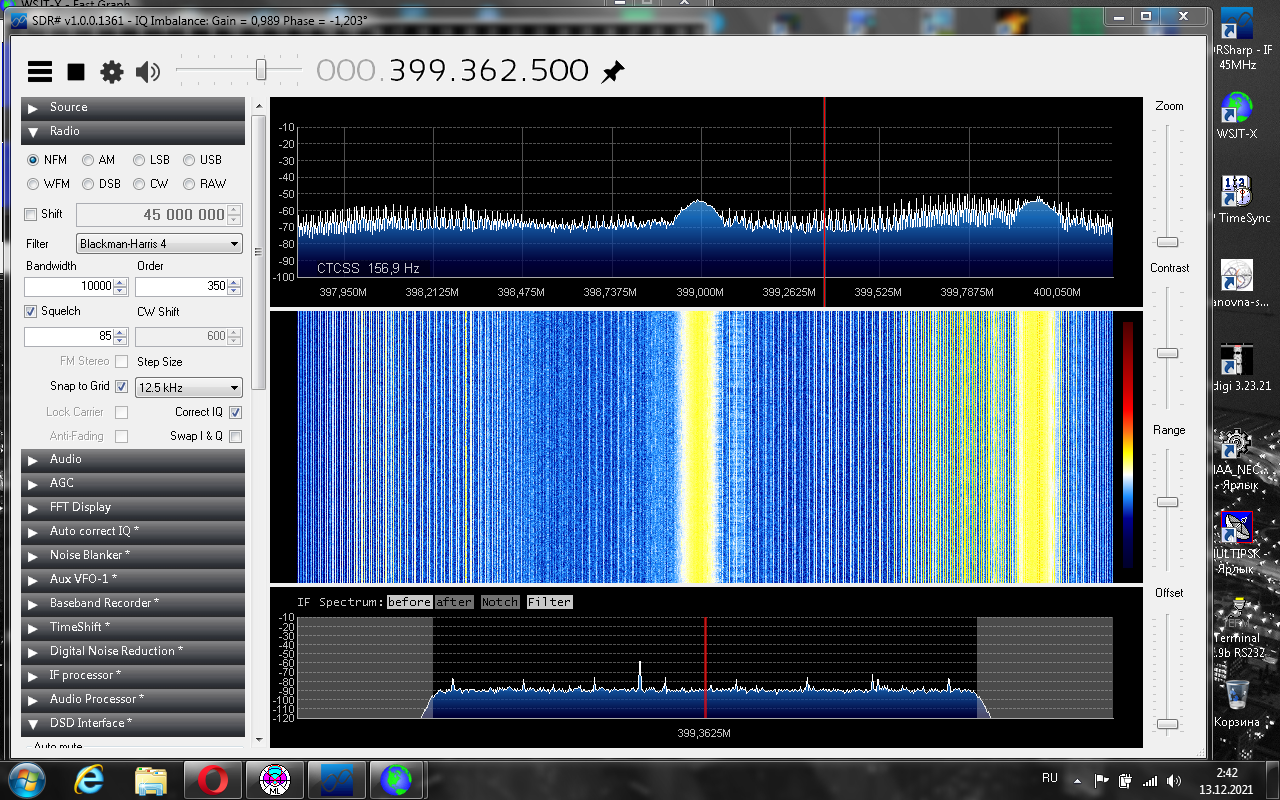The height and width of the screenshot is (800, 1280).
Task: Select the AM demodulation mode
Action: tap(89, 160)
